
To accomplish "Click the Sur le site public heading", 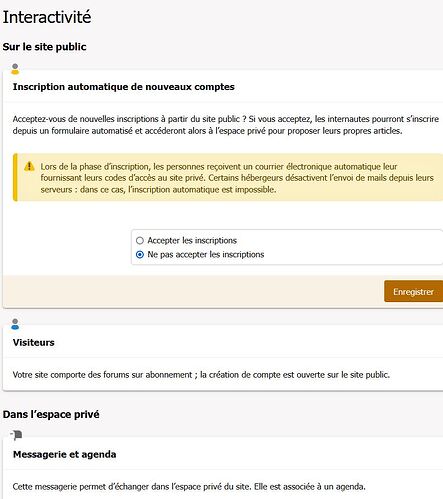I will coord(44,47).
